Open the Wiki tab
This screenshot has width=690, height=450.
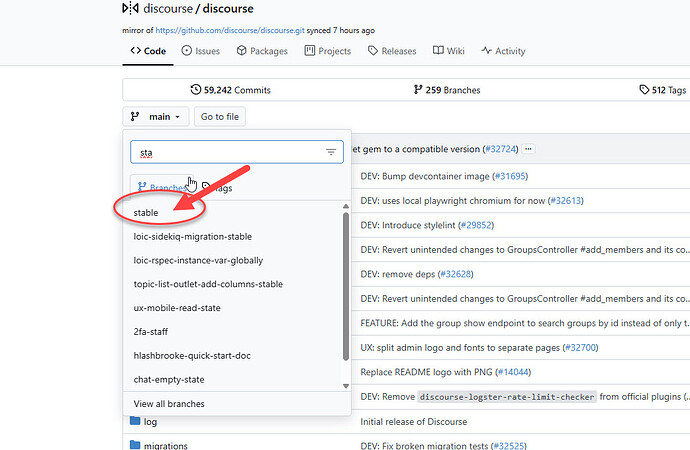point(449,51)
